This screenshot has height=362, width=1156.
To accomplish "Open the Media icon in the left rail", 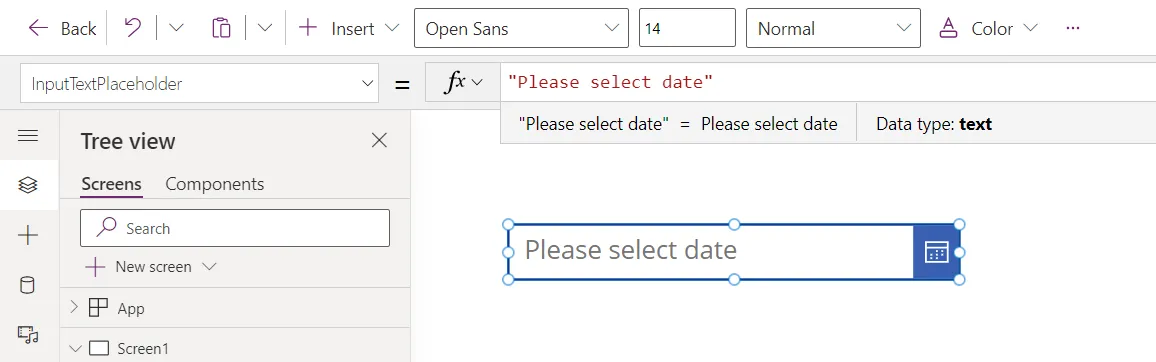I will tap(28, 335).
